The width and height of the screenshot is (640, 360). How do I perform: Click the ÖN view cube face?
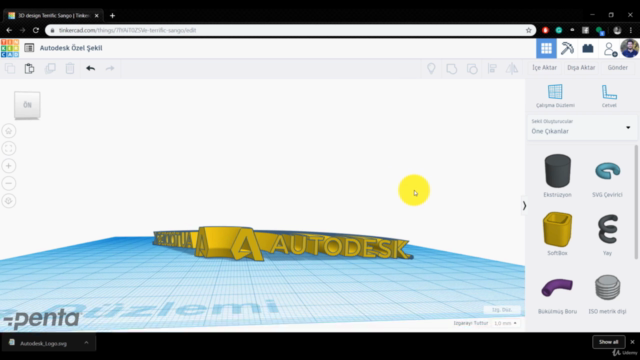[x=27, y=105]
